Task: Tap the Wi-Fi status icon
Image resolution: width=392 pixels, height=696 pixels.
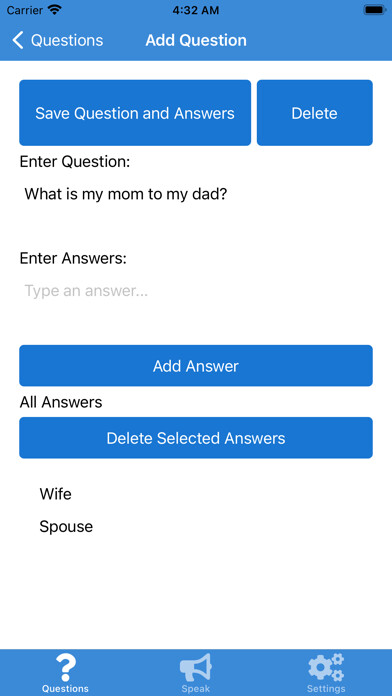Action: click(55, 10)
